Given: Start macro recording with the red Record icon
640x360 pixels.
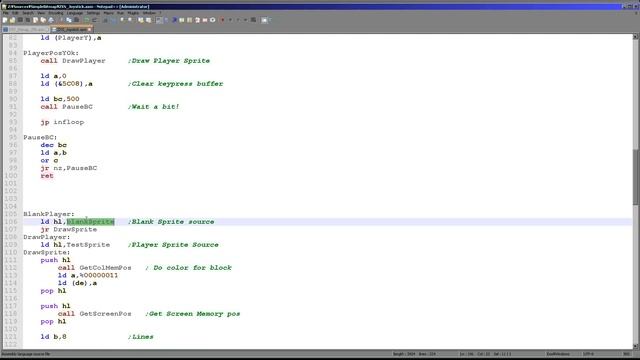Looking at the screenshot, I should click(222, 20).
